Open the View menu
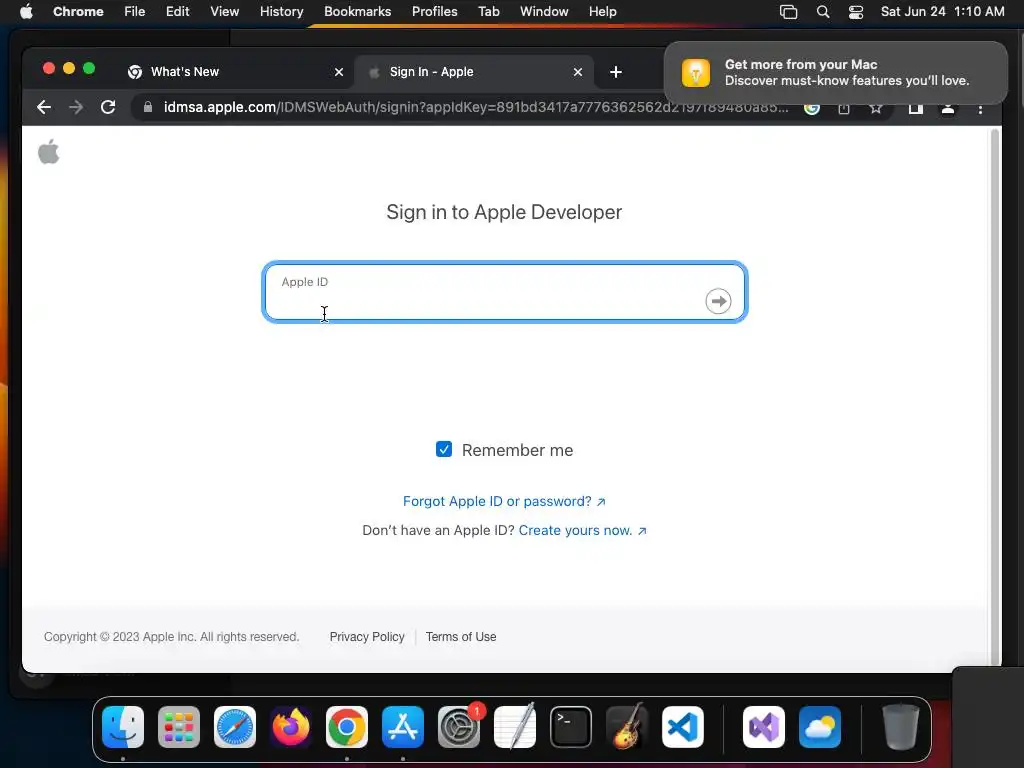1024x768 pixels. [225, 12]
